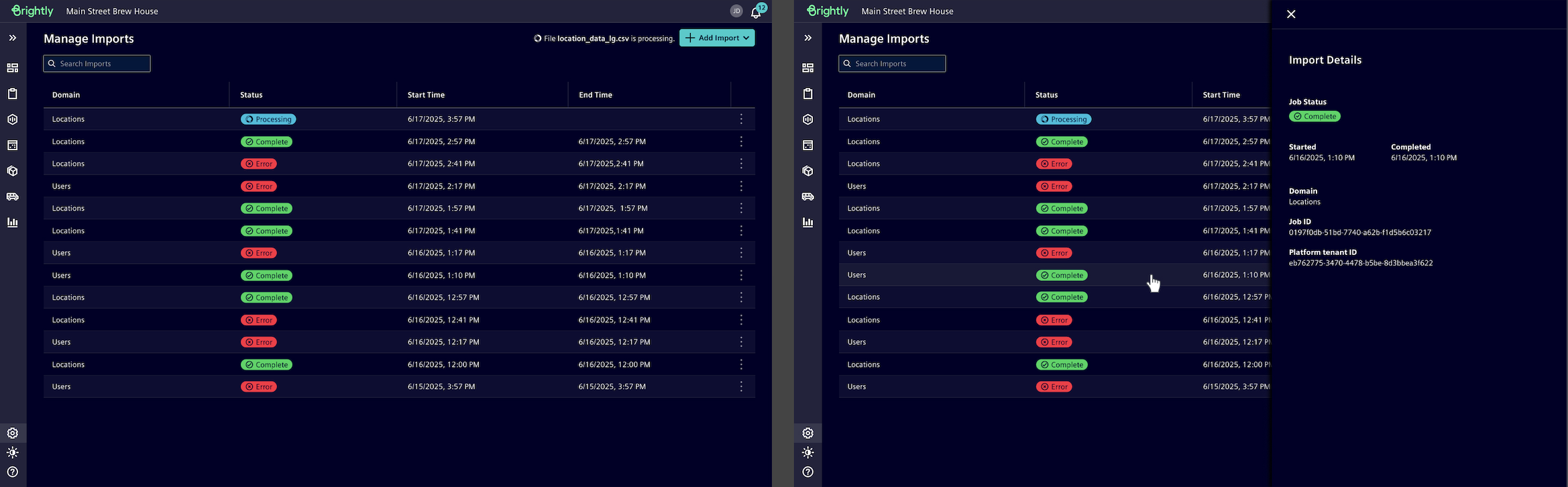Click Processing status badge in Import Details window
This screenshot has height=487, width=1568.
(1064, 119)
